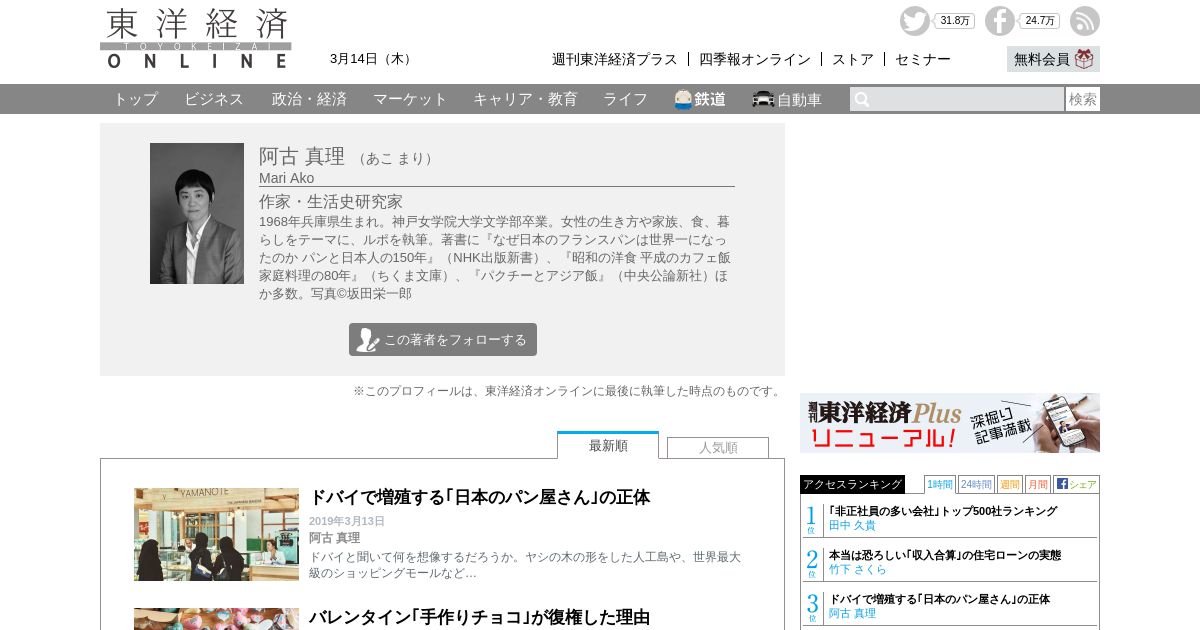Click この著者をフォローする button

(x=443, y=339)
